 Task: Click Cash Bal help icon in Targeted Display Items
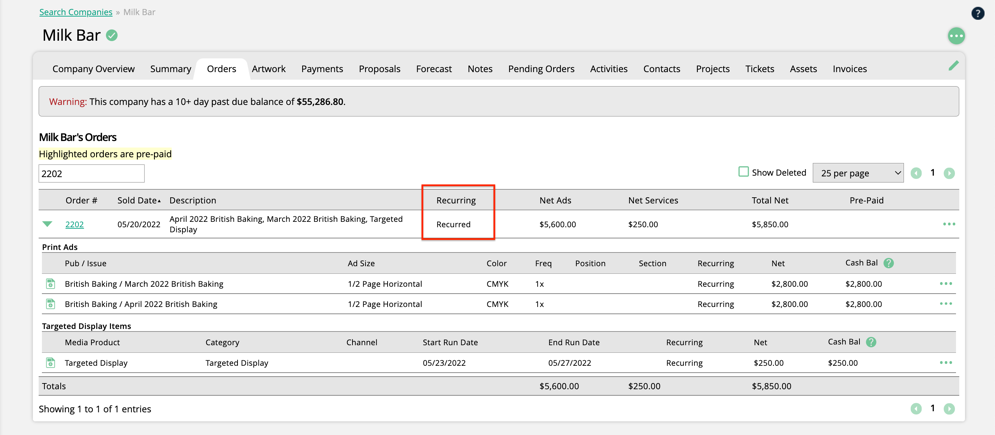(871, 342)
